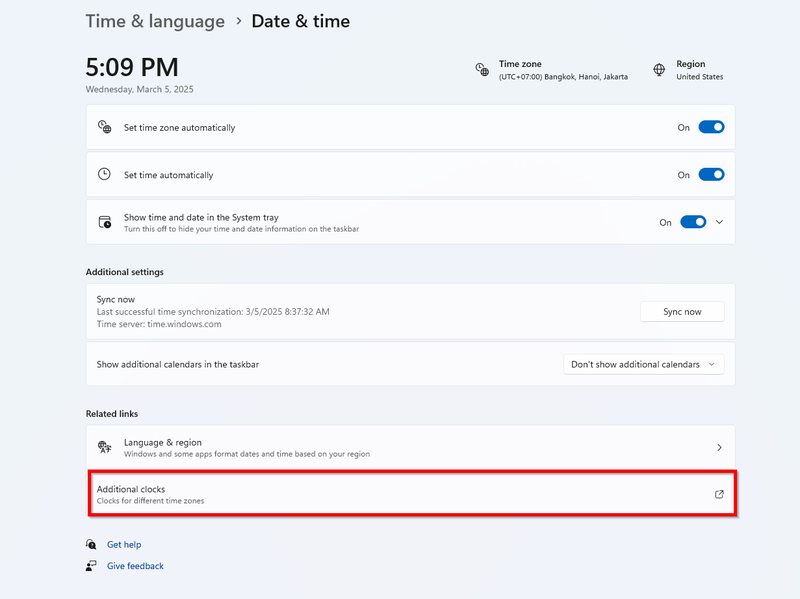
Task: Click the Set time zone automatically icon
Action: [105, 127]
